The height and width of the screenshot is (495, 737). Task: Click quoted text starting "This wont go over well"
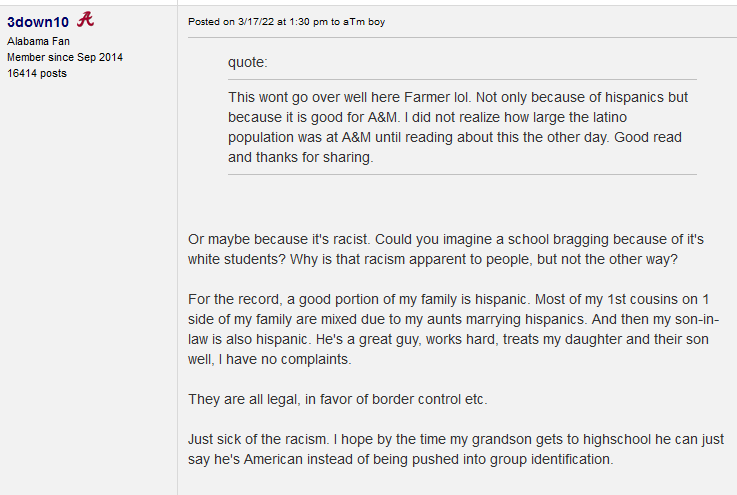[300, 97]
